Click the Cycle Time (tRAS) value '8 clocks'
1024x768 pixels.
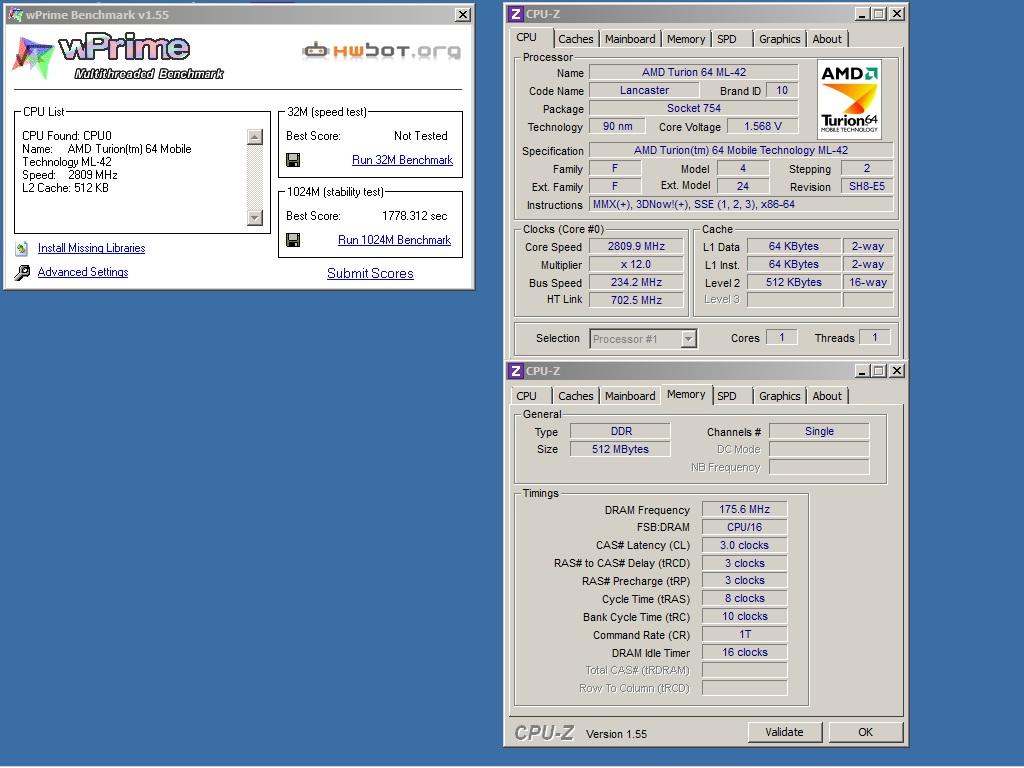point(744,599)
